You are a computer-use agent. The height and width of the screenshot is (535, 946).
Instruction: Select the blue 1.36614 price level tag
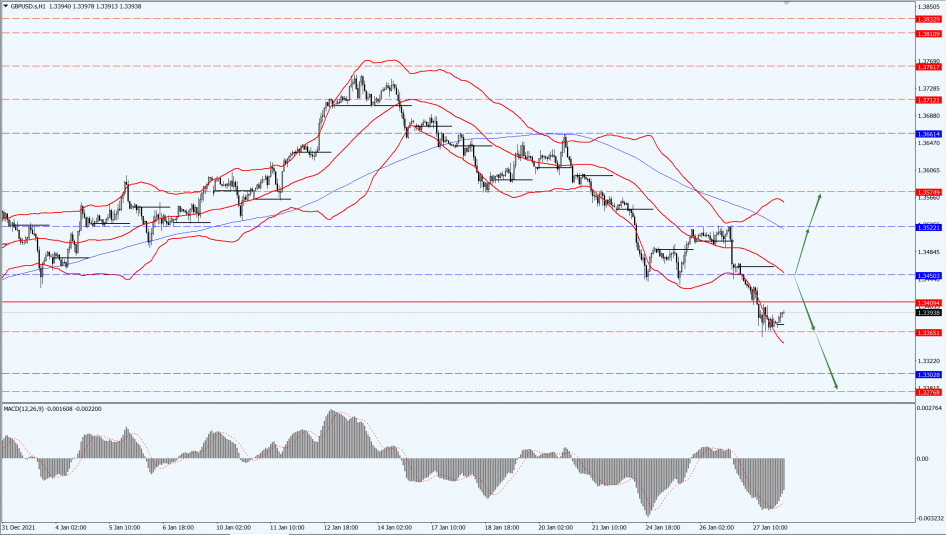point(928,133)
